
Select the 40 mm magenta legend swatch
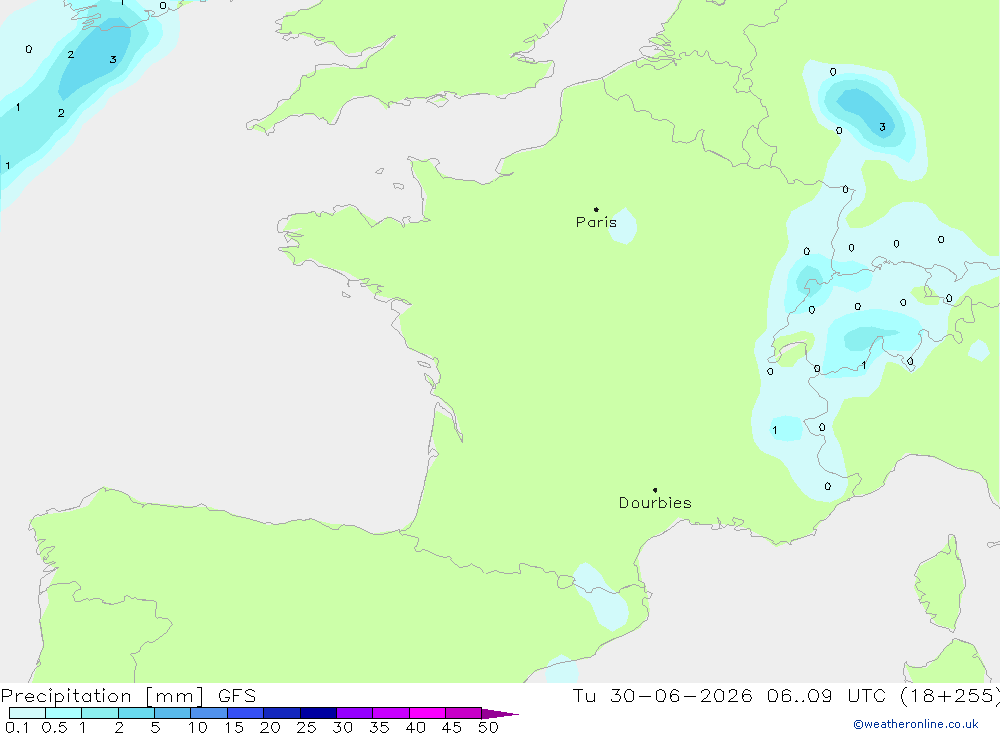(427, 713)
